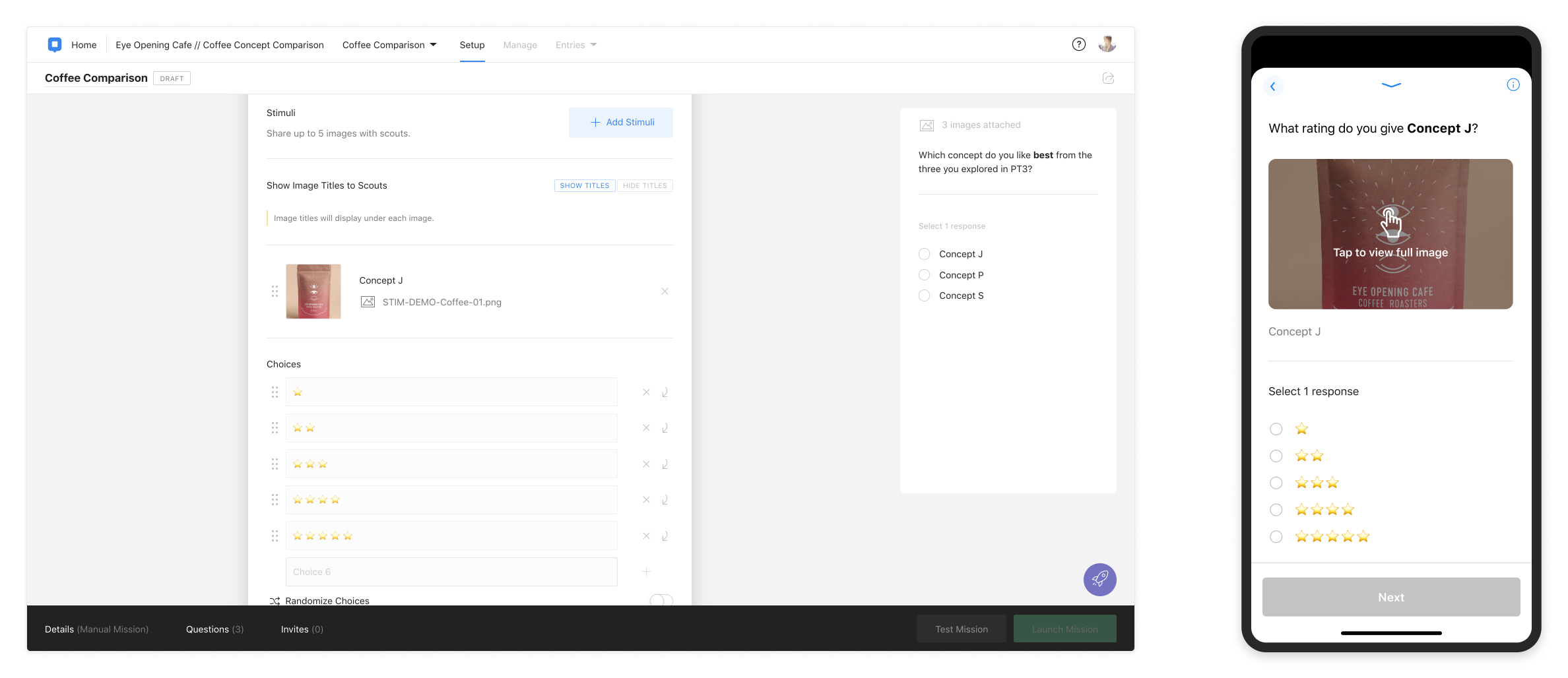The width and height of the screenshot is (1568, 678).
Task: Open the Questions (3) section
Action: [214, 629]
